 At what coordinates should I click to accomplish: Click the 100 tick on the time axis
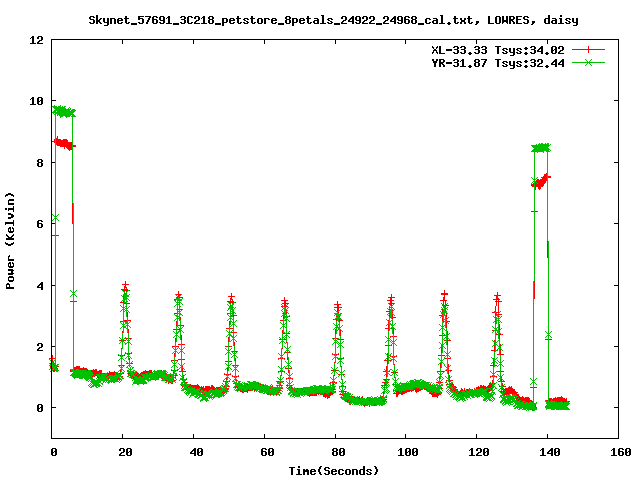click(x=407, y=452)
